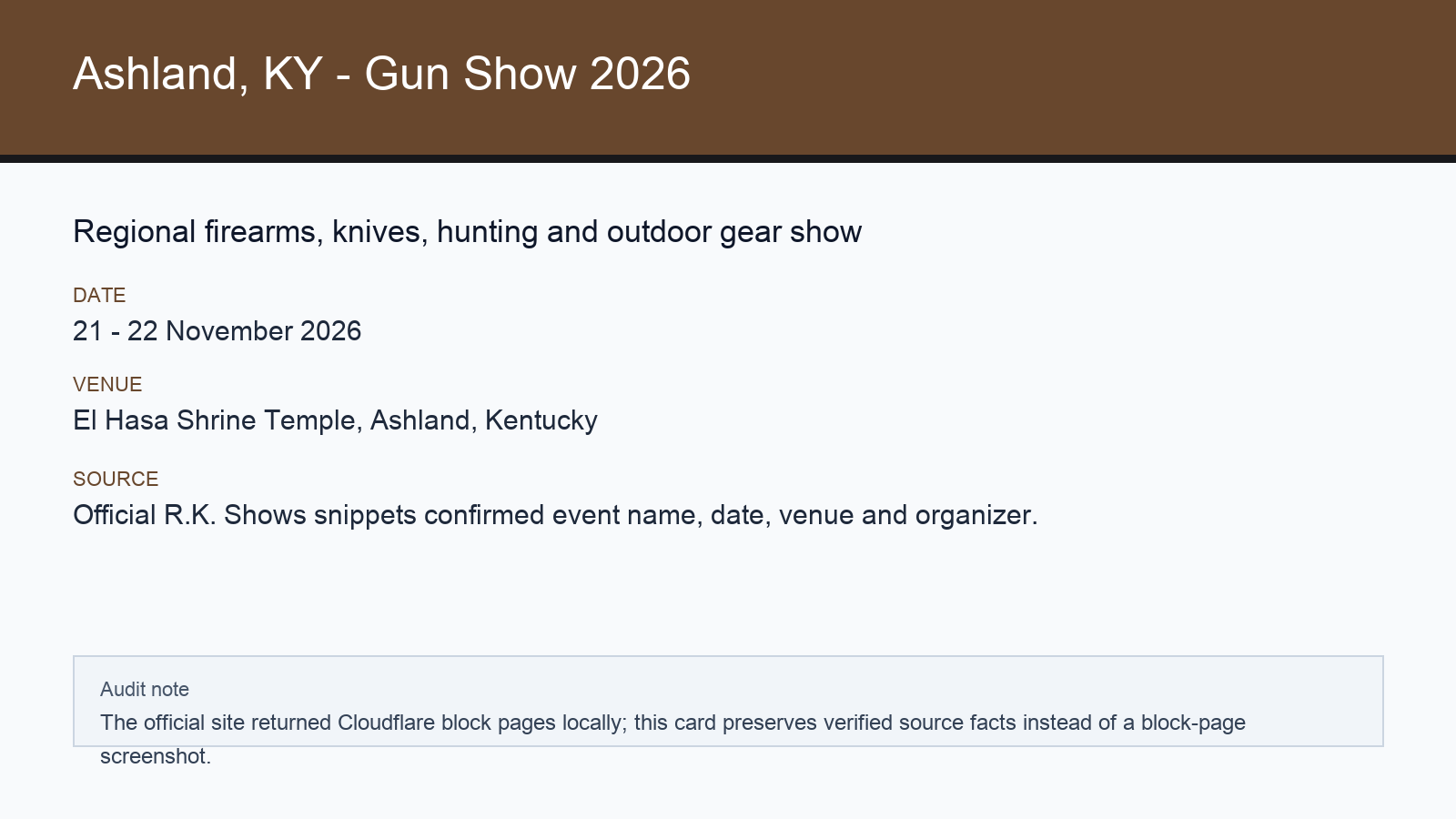Viewport: 1456px width, 819px height.
Task: Click the word screenshot below the audit box
Action: tap(155, 756)
